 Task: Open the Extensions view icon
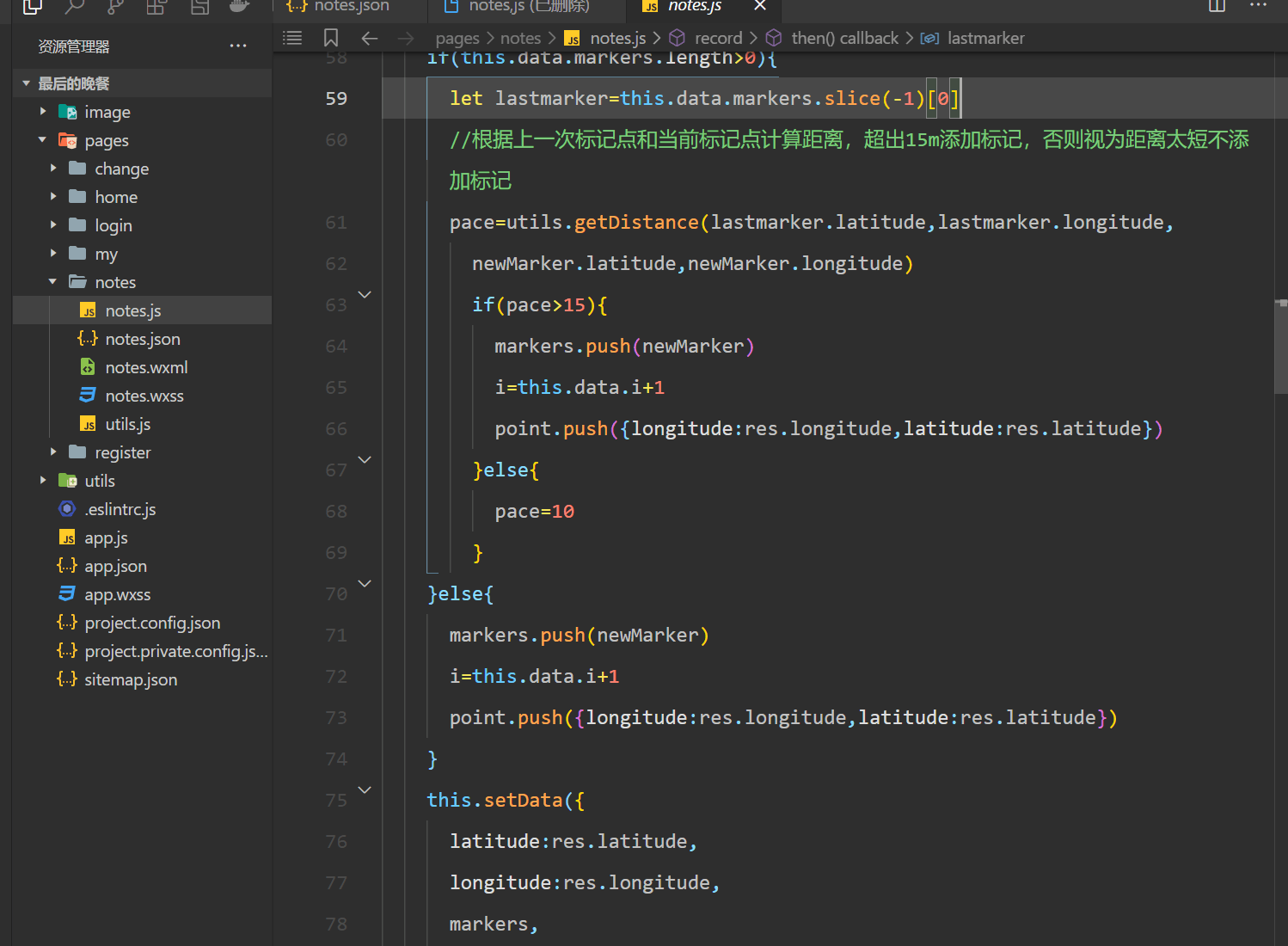coord(156,7)
